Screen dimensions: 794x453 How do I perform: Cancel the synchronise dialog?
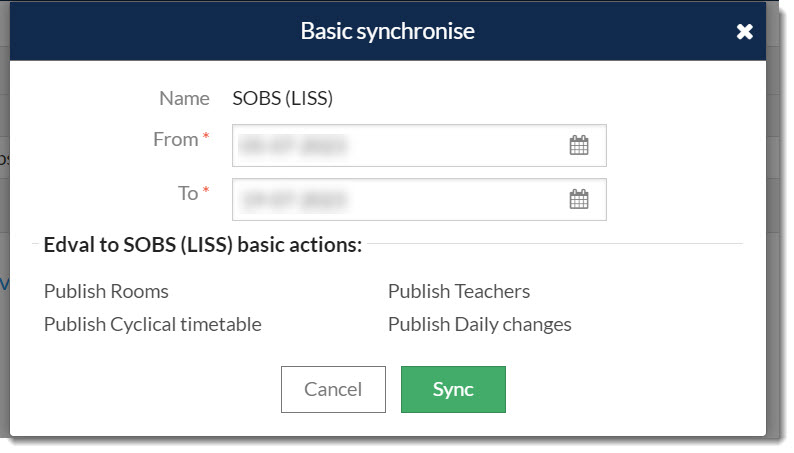333,389
